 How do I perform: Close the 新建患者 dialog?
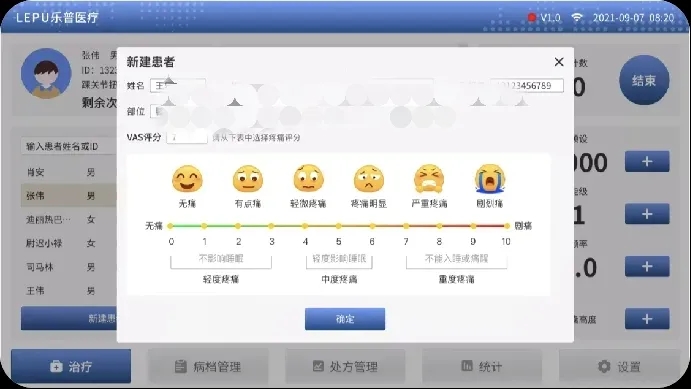[x=559, y=62]
